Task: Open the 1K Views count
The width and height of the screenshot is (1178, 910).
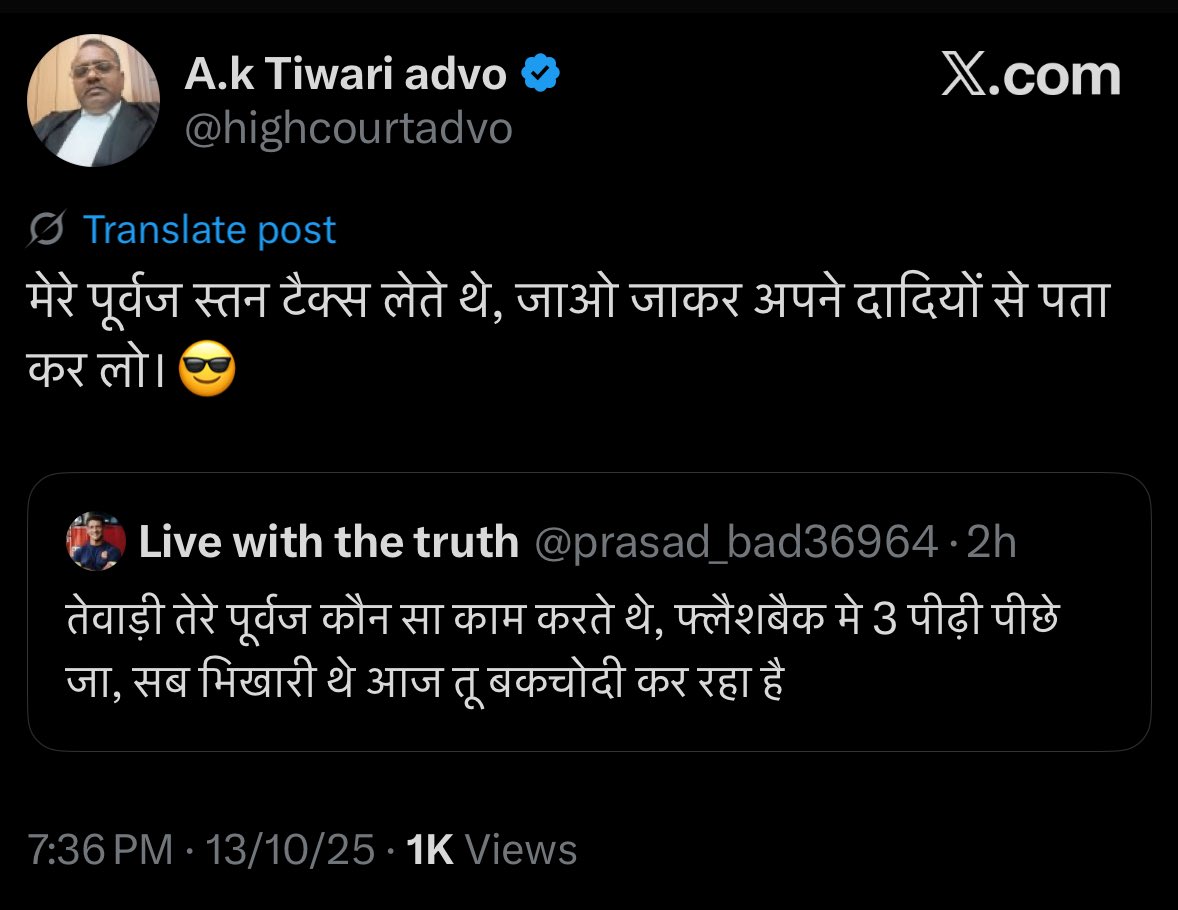Action: [x=491, y=850]
